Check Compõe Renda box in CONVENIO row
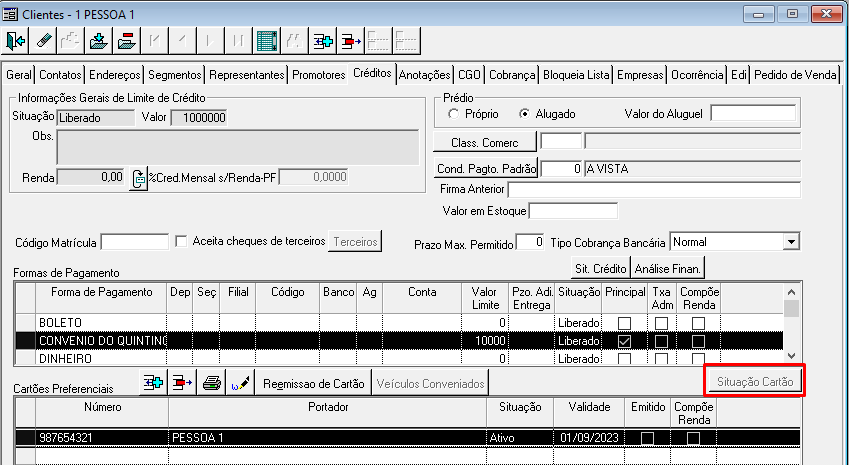This screenshot has height=465, width=849. pos(698,341)
